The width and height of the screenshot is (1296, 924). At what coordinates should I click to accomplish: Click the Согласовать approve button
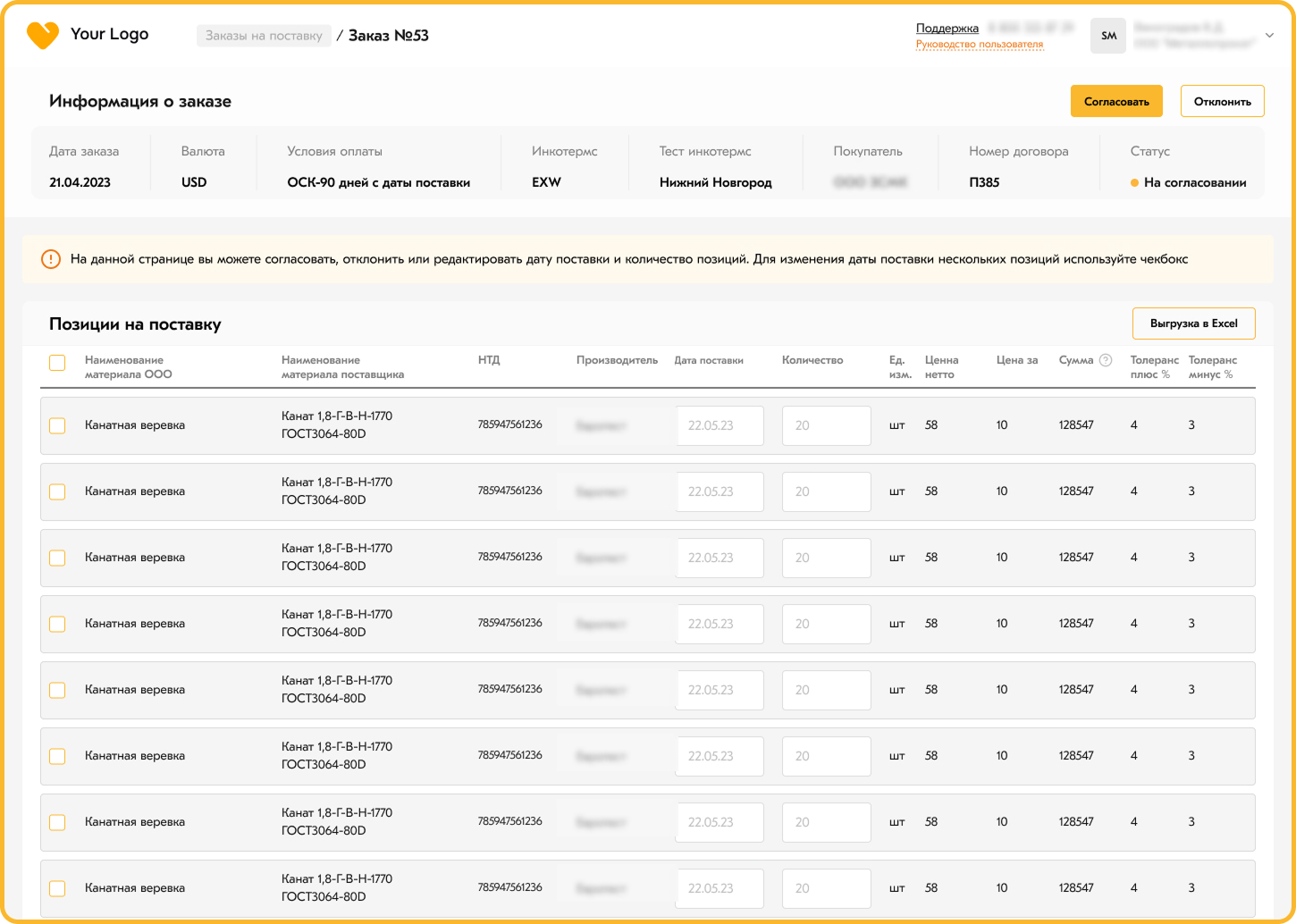1116,101
